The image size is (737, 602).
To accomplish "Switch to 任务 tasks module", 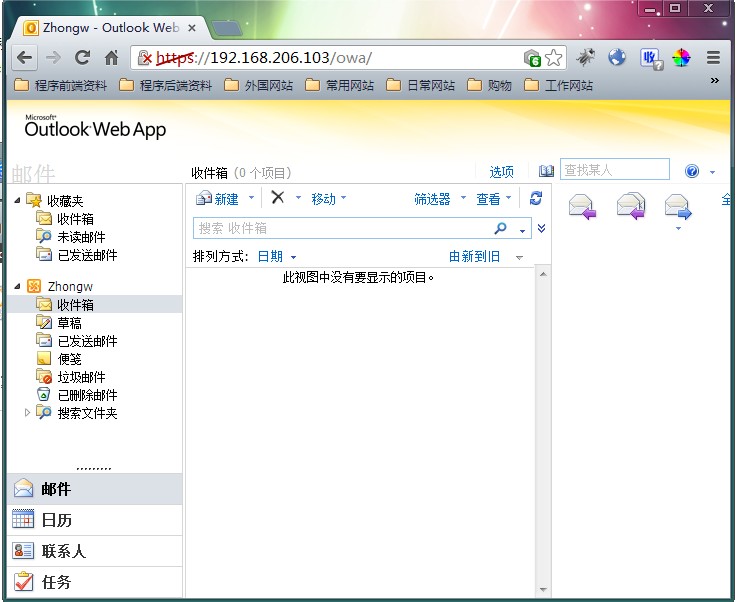I will [x=94, y=582].
